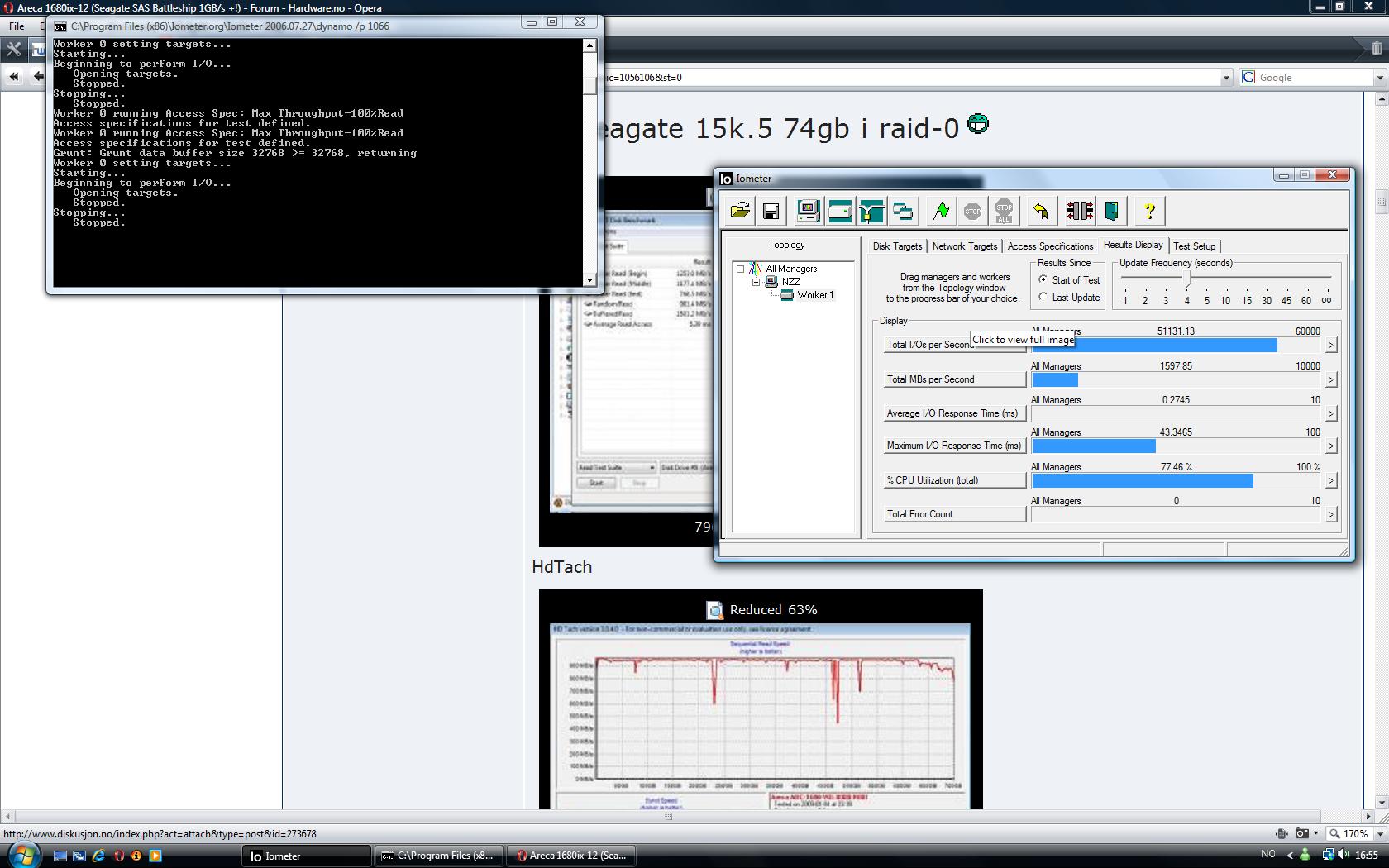Disconnect the selected worker or manager icon
The image size is (1389, 868).
[1079, 211]
